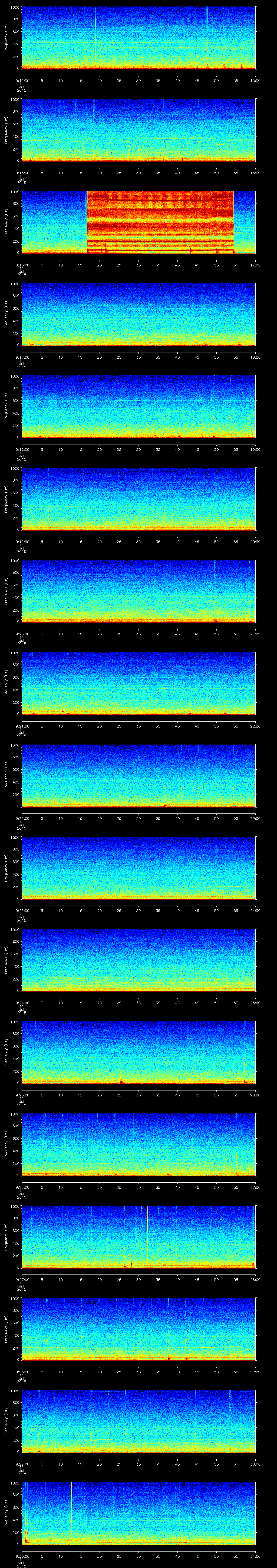
Task: Click the spectrogram panel starting at 9:14:00
Action: point(138,38)
